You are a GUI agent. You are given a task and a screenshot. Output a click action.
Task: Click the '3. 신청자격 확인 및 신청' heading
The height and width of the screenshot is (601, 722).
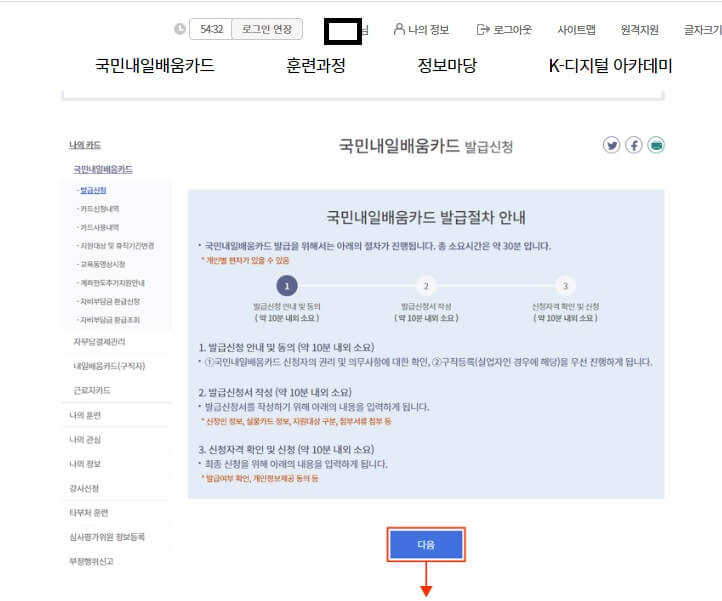(286, 449)
